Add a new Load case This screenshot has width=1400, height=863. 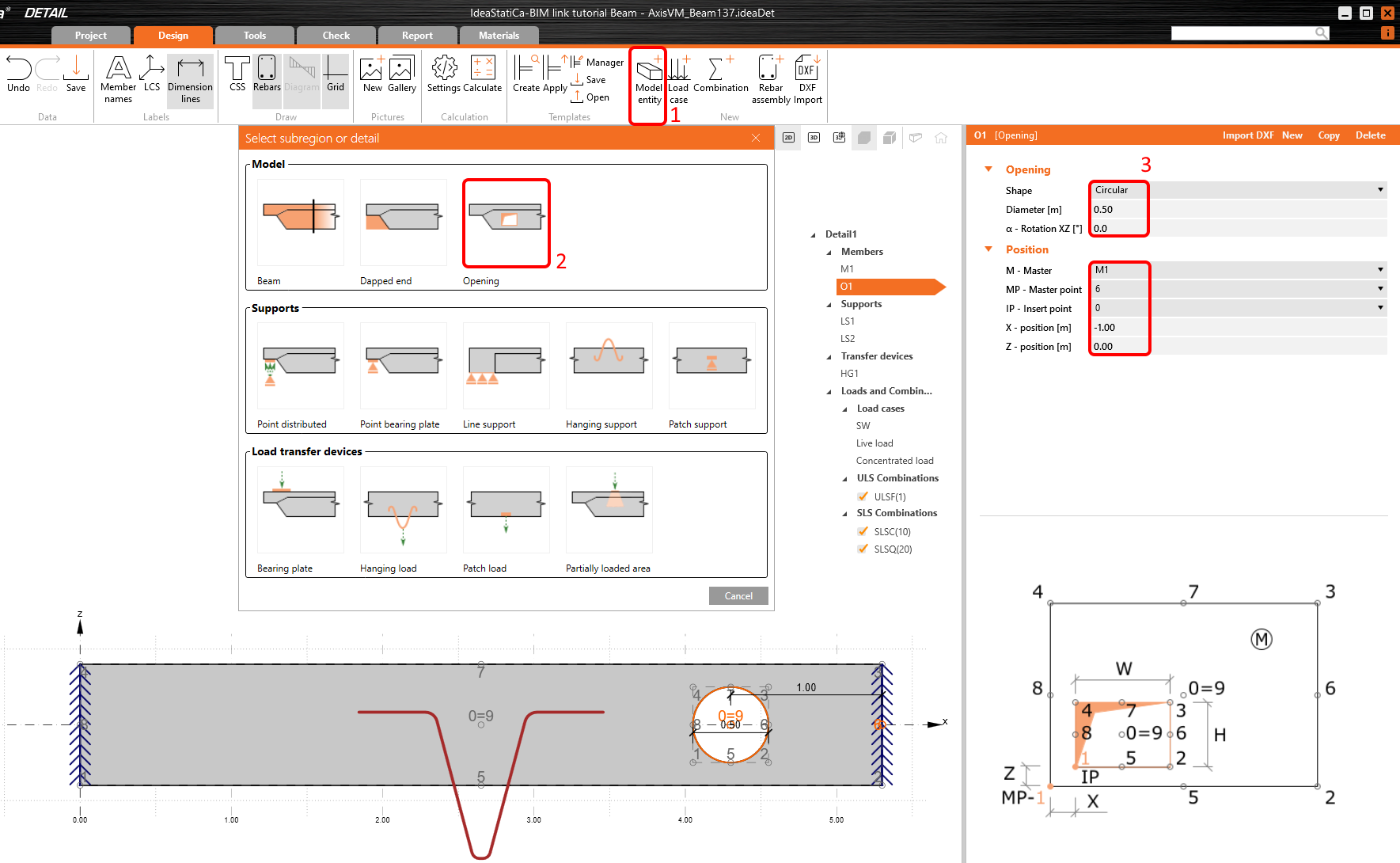click(x=678, y=79)
